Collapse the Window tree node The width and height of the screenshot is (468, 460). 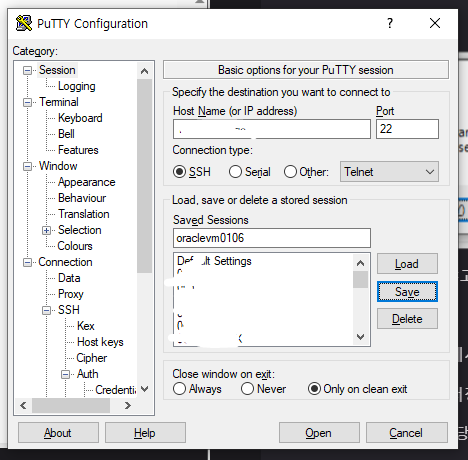(27, 166)
